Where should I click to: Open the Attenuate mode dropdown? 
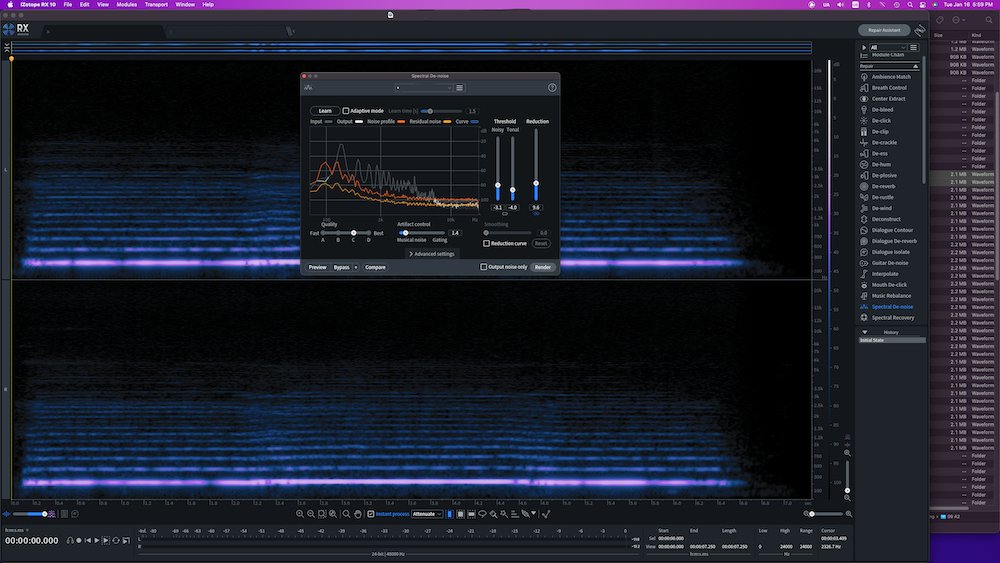click(427, 514)
